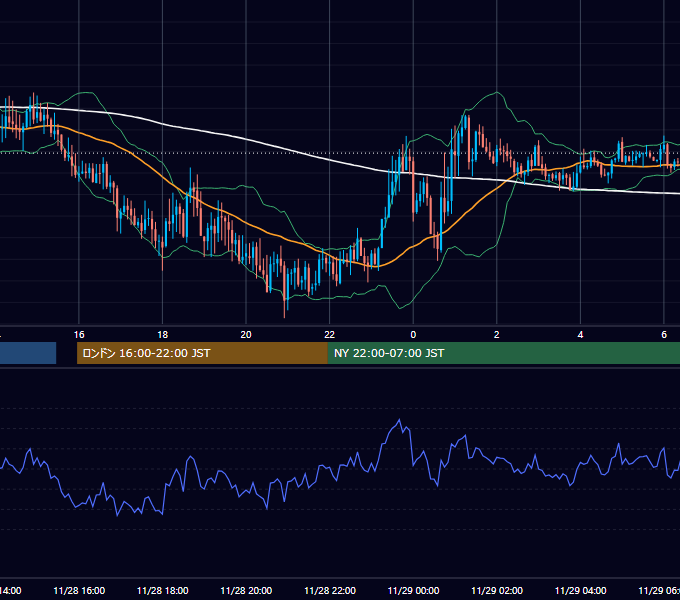This screenshot has width=680, height=600.
Task: Click the 22 hour label on chart axis
Action: tap(330, 335)
